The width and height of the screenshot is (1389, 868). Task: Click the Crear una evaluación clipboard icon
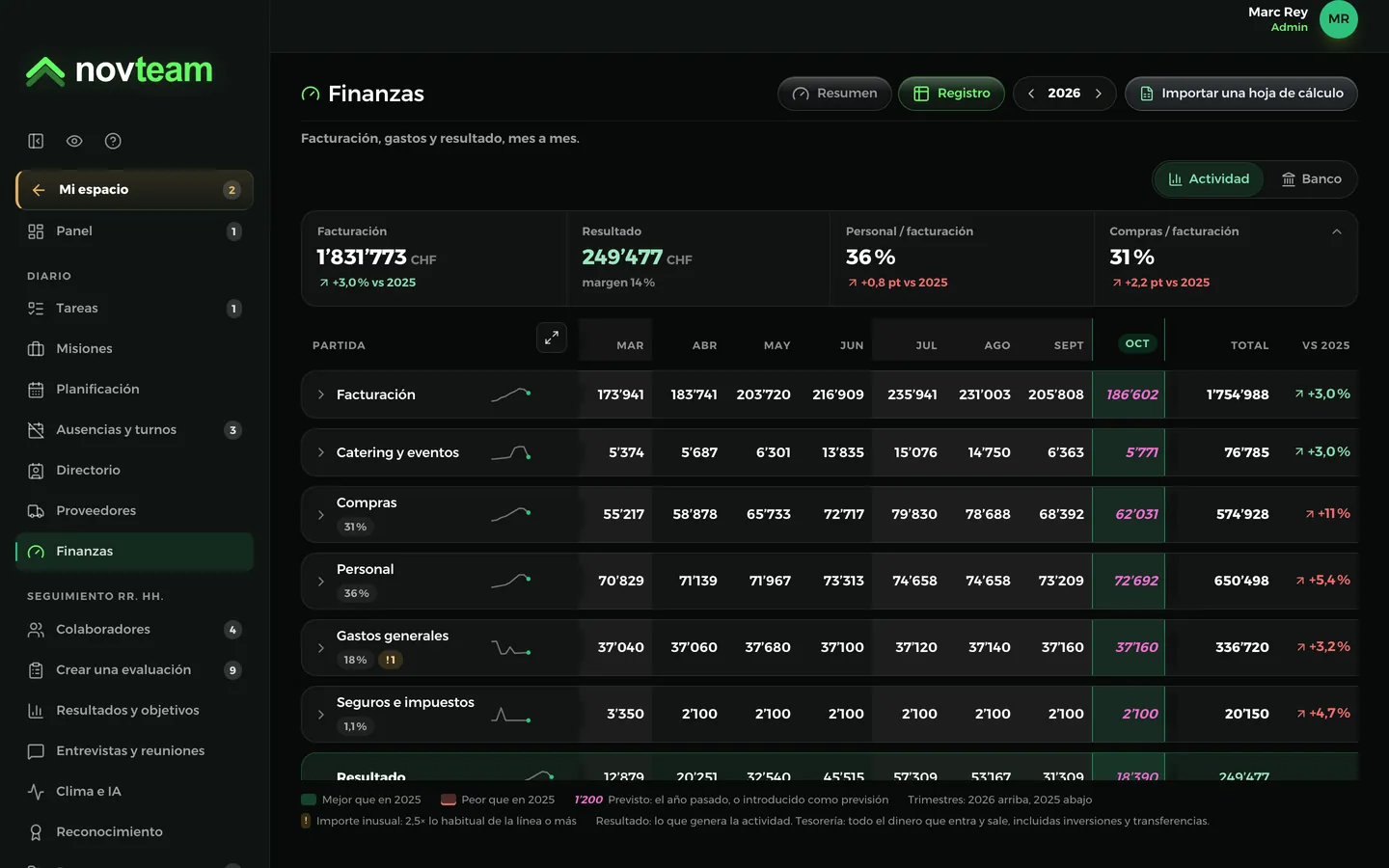point(36,670)
